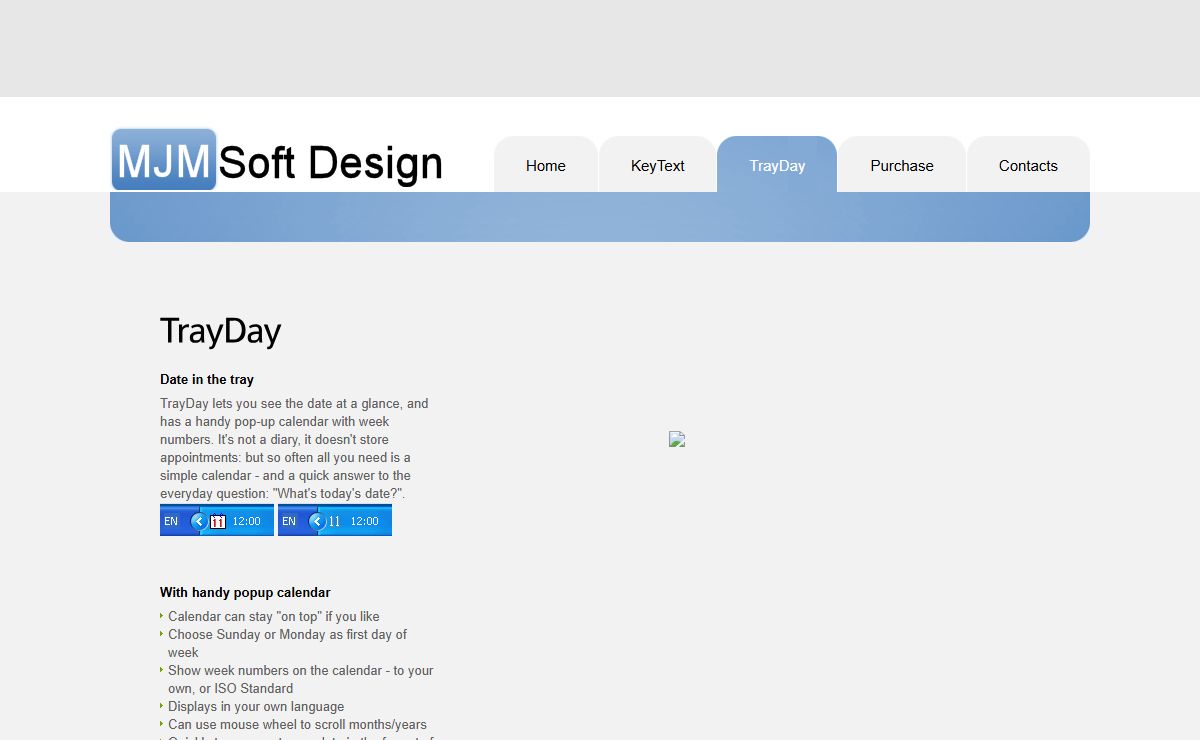
Task: Click the 'Date in the tray' heading
Action: tap(207, 380)
